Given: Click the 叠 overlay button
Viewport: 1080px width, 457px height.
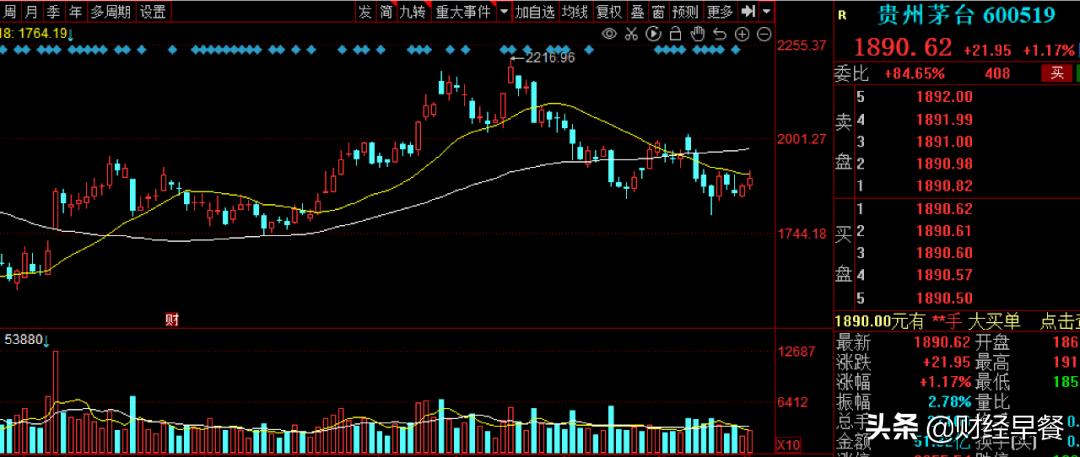Looking at the screenshot, I should [x=638, y=12].
